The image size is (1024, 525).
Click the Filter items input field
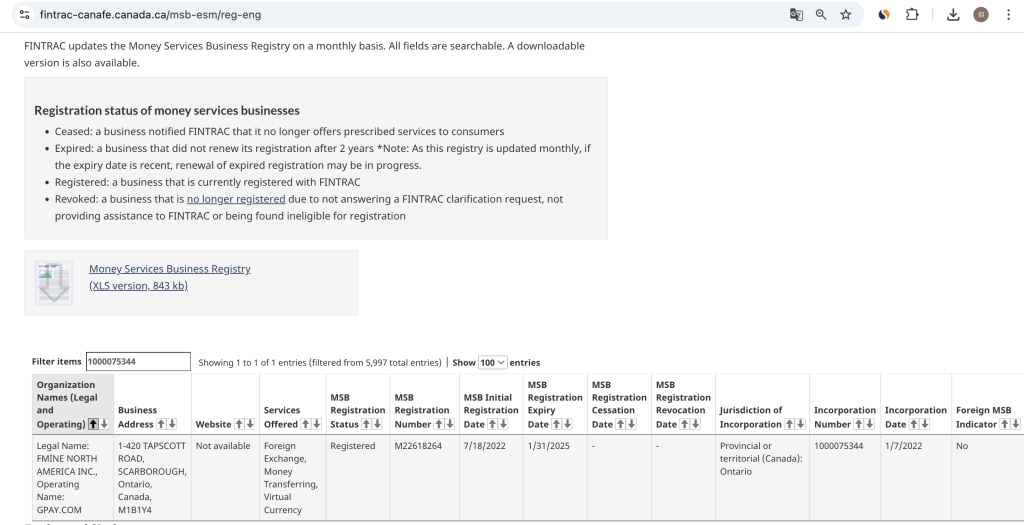(137, 362)
